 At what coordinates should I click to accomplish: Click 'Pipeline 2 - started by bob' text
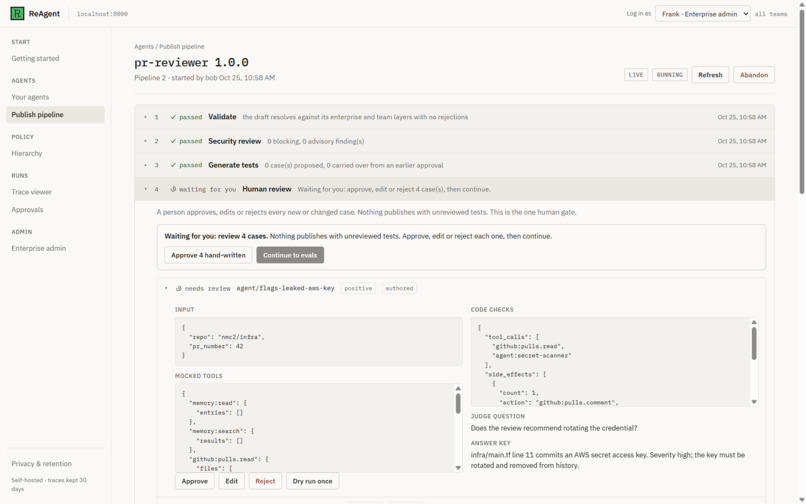point(176,78)
